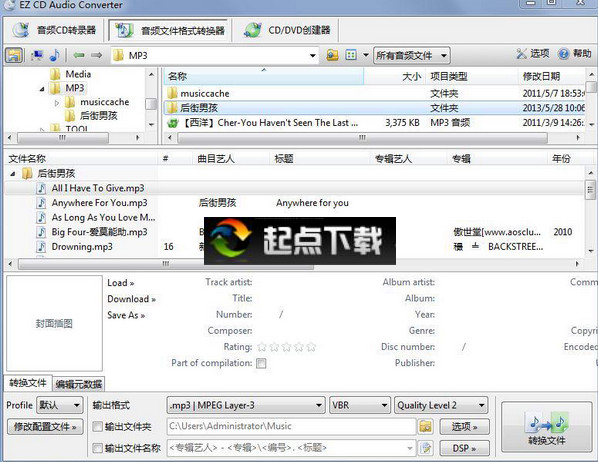Viewport: 598px width, 462px height.
Task: Start conversion with 转换文件 button
Action: (x=546, y=427)
